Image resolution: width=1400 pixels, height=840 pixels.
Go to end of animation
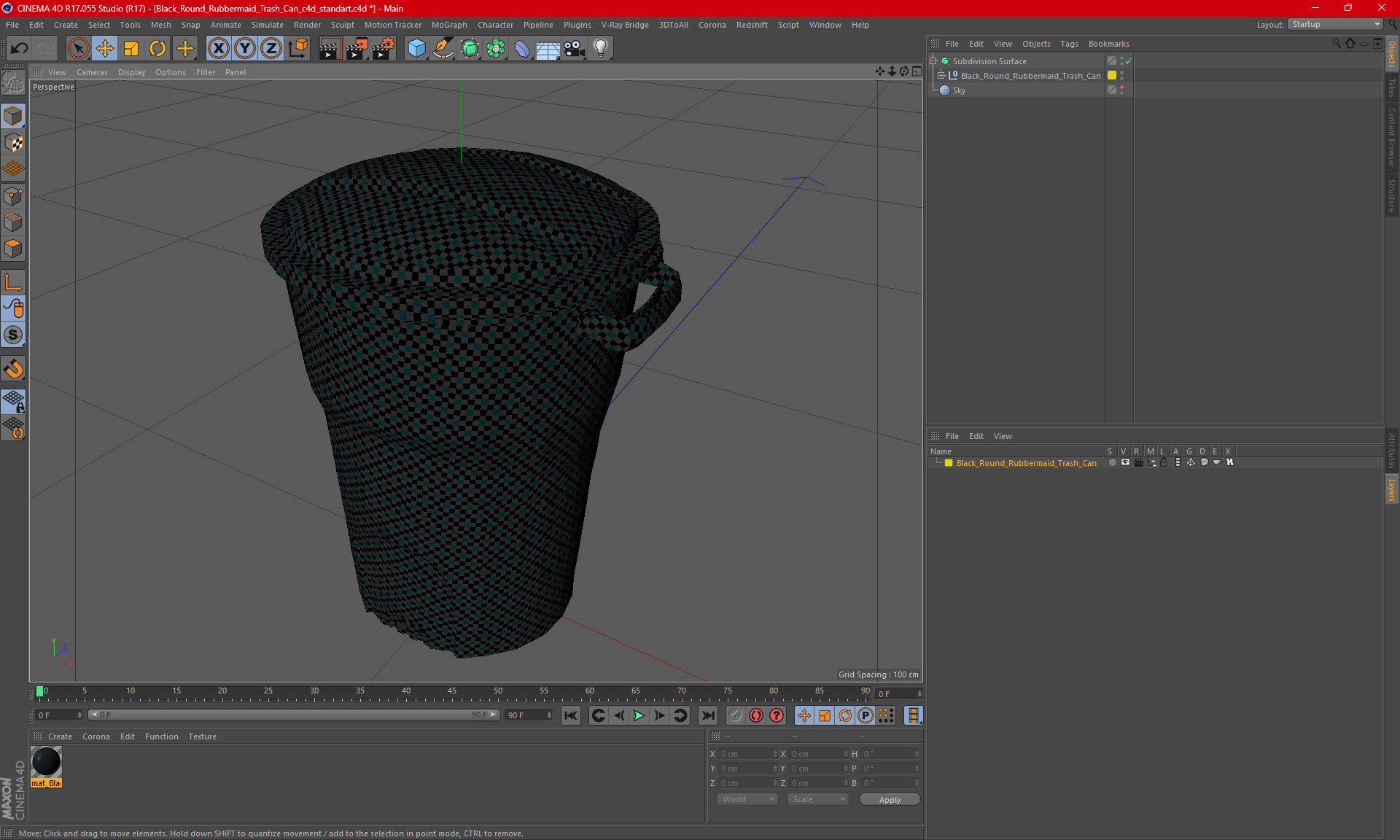(707, 715)
